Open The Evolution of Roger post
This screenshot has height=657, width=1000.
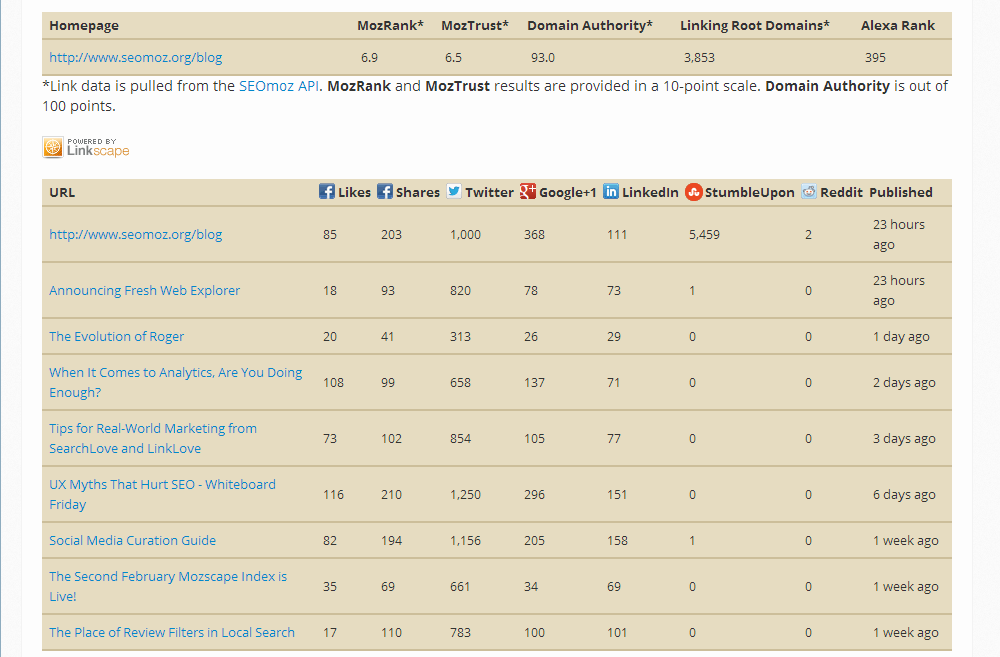117,336
